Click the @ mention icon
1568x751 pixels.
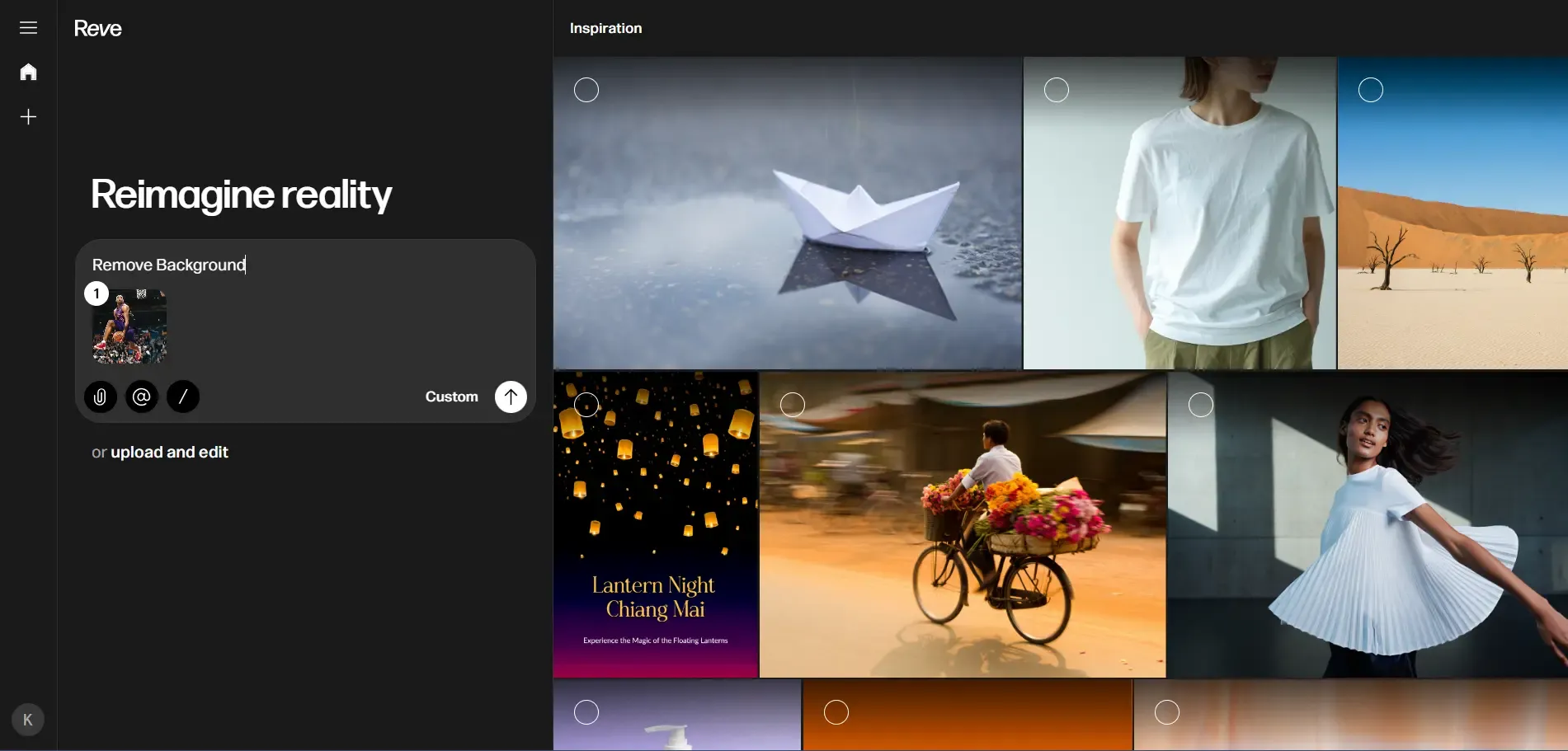[142, 397]
